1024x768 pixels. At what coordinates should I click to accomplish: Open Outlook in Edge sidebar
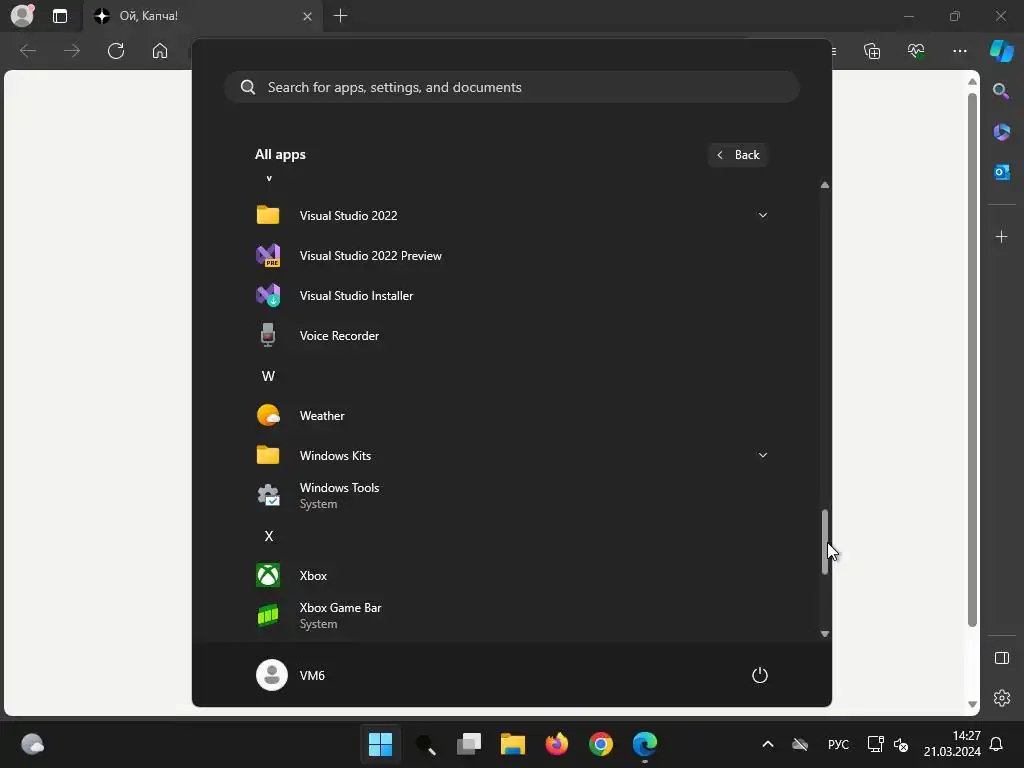pyautogui.click(x=1002, y=172)
